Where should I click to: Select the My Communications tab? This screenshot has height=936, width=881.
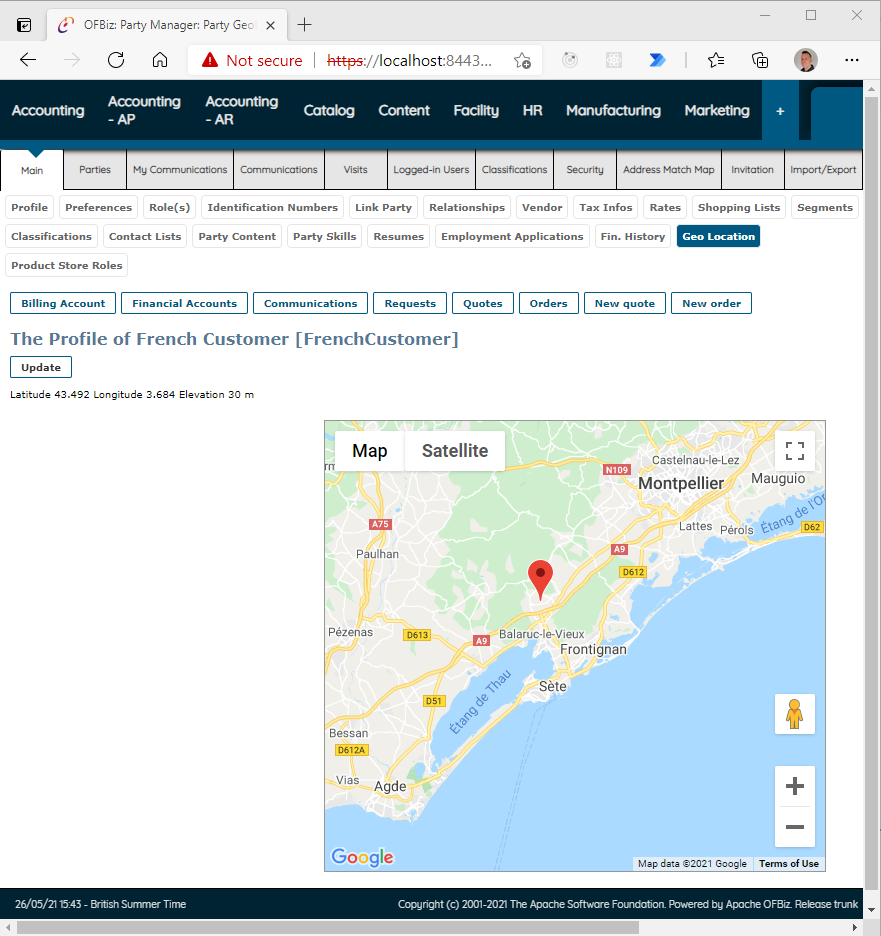pyautogui.click(x=180, y=170)
